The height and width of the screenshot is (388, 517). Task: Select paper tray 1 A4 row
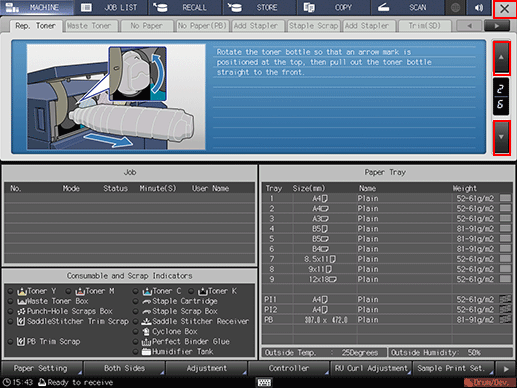387,199
